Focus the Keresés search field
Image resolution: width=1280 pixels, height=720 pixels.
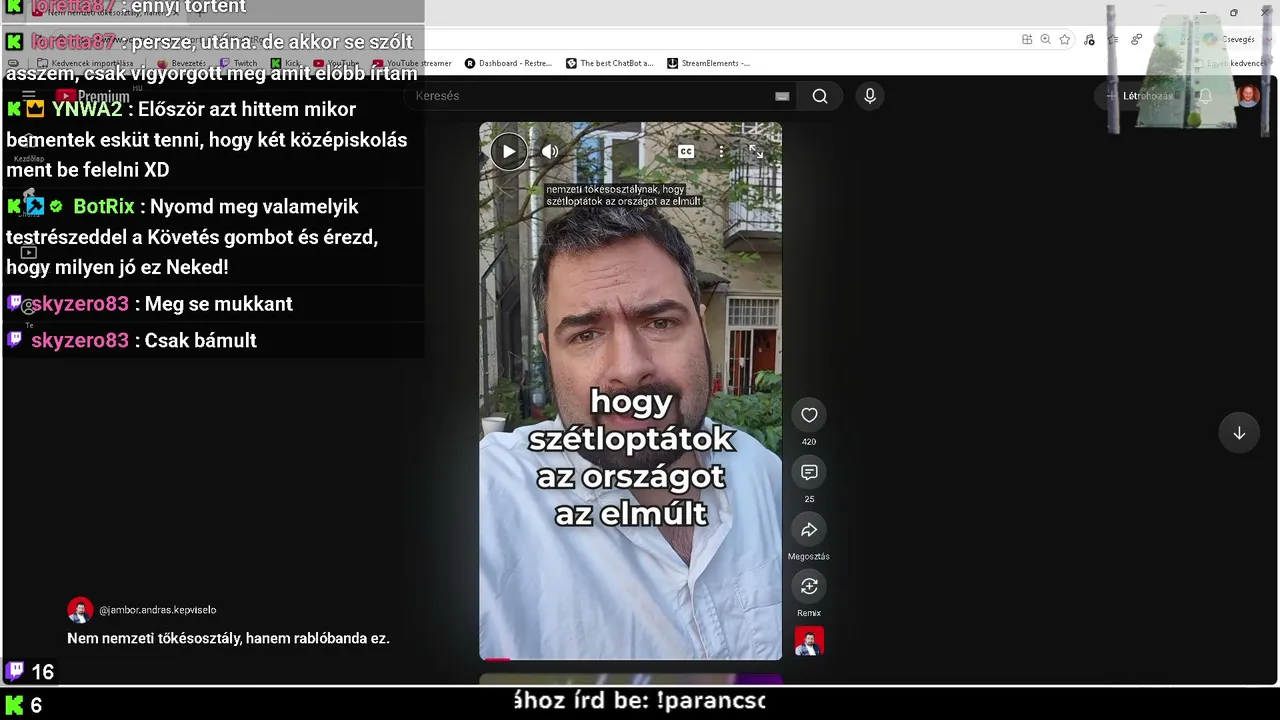600,96
